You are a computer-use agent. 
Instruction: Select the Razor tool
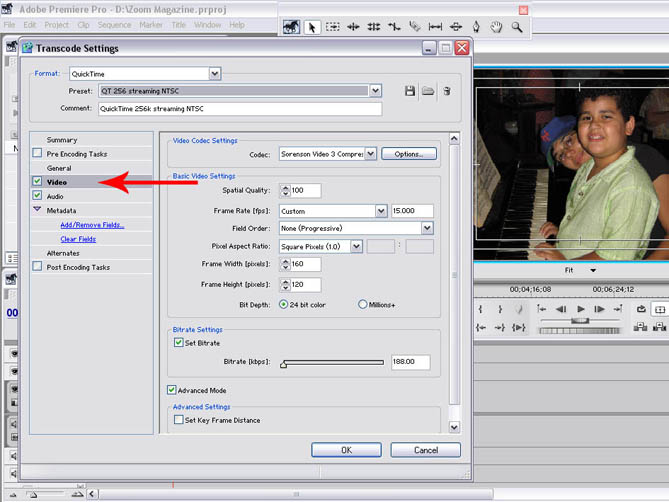click(414, 28)
